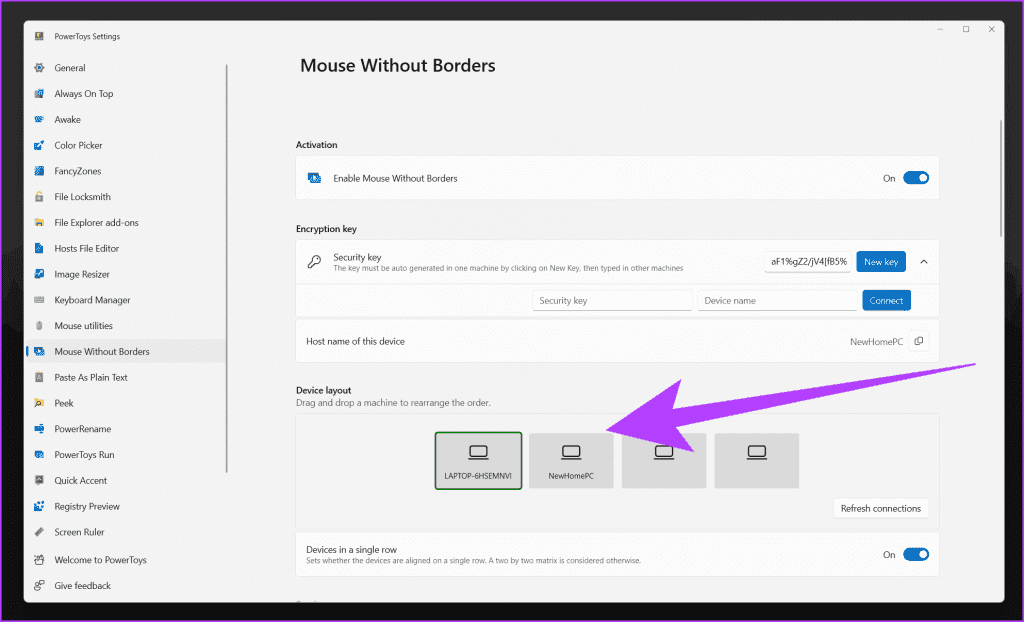1024x622 pixels.
Task: Open the Peek settings page
Action: 63,403
